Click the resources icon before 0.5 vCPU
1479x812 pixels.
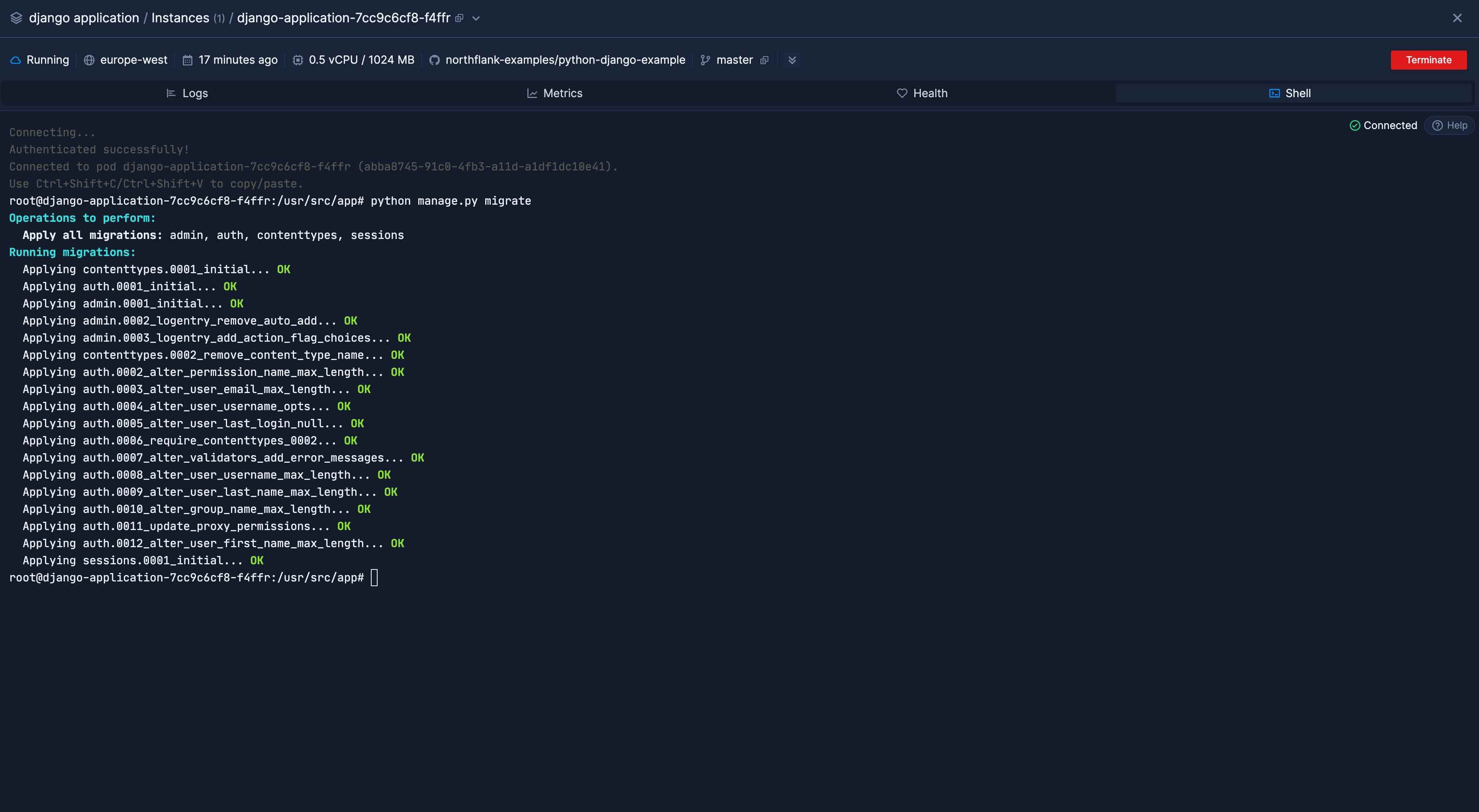298,60
